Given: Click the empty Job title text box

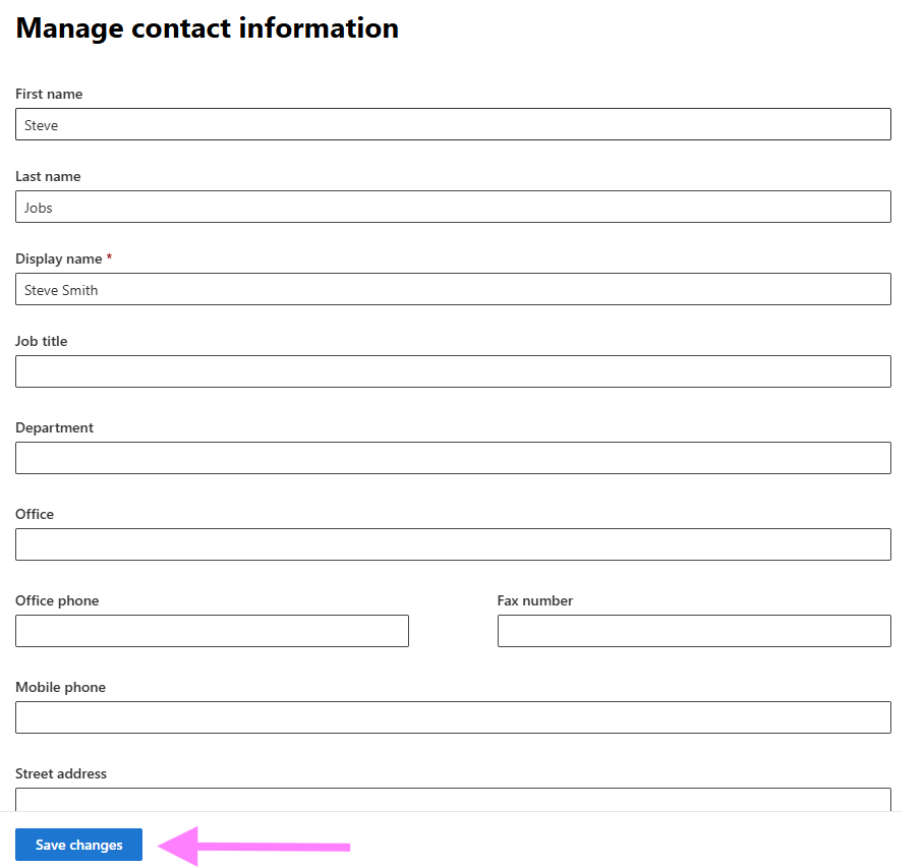Looking at the screenshot, I should click(452, 372).
